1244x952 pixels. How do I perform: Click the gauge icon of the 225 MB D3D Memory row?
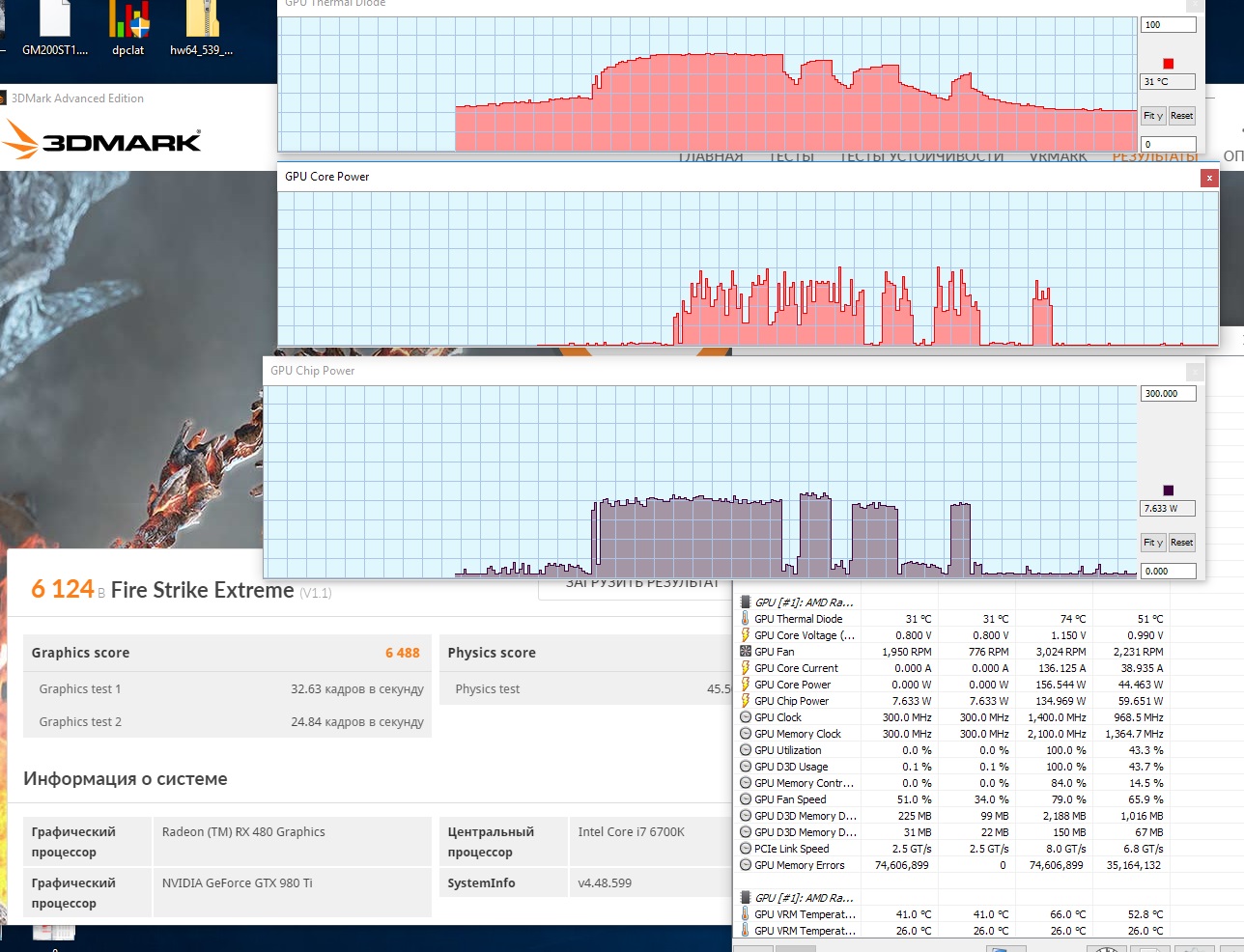coord(745,816)
